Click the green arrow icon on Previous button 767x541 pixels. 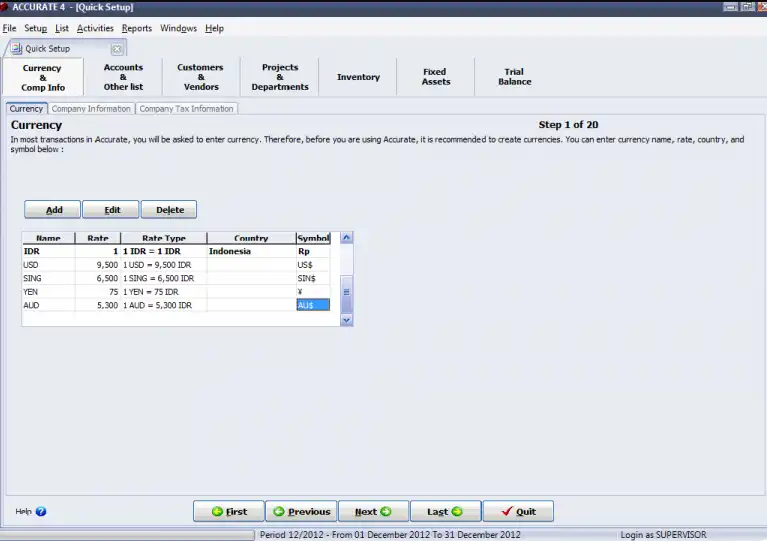pos(279,511)
